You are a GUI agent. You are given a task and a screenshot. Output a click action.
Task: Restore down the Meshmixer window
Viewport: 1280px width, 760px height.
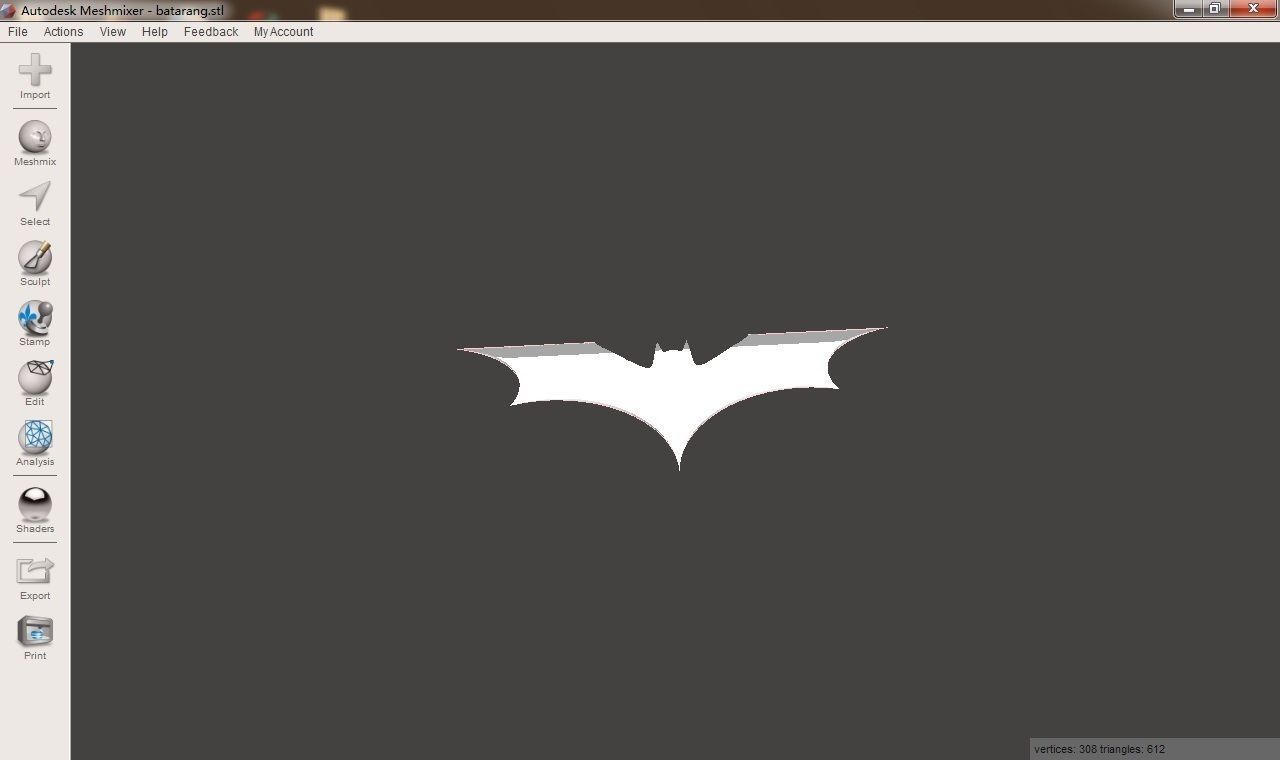[1214, 9]
